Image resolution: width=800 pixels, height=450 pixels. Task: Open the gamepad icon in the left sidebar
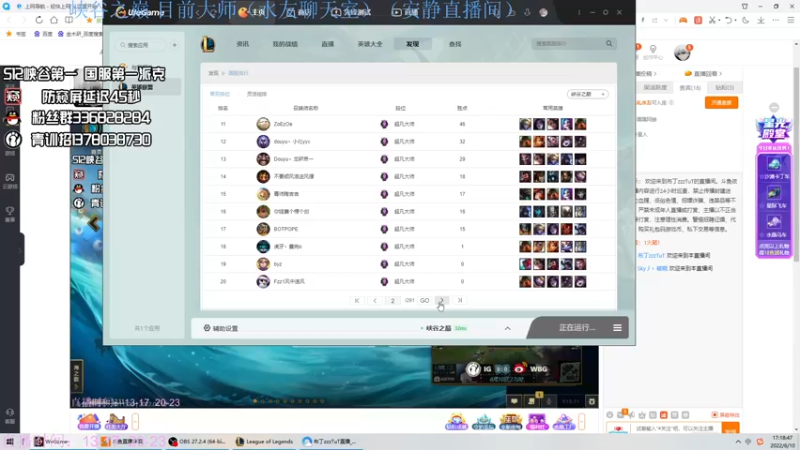tap(10, 178)
